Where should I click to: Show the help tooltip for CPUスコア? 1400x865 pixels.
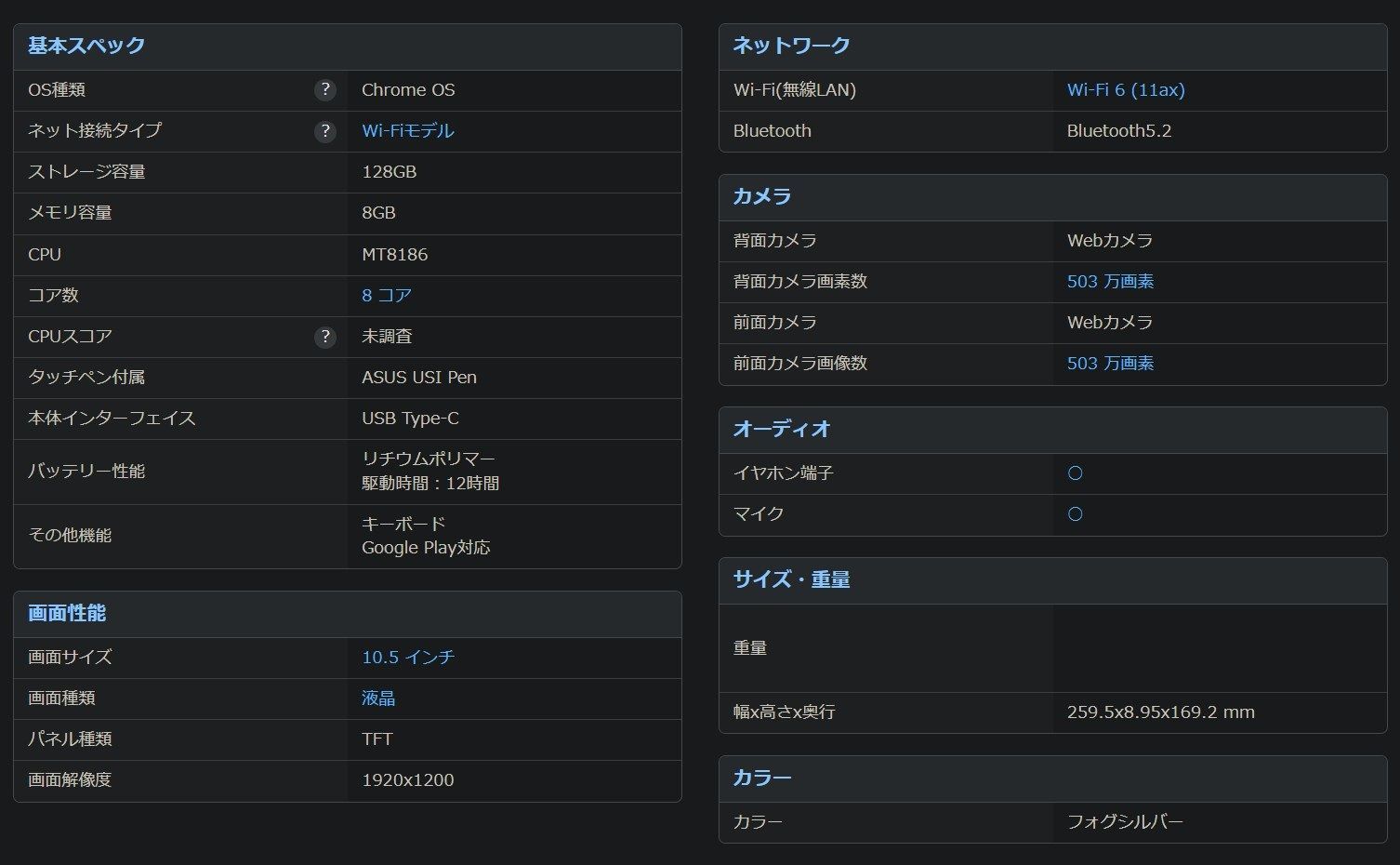click(x=324, y=337)
